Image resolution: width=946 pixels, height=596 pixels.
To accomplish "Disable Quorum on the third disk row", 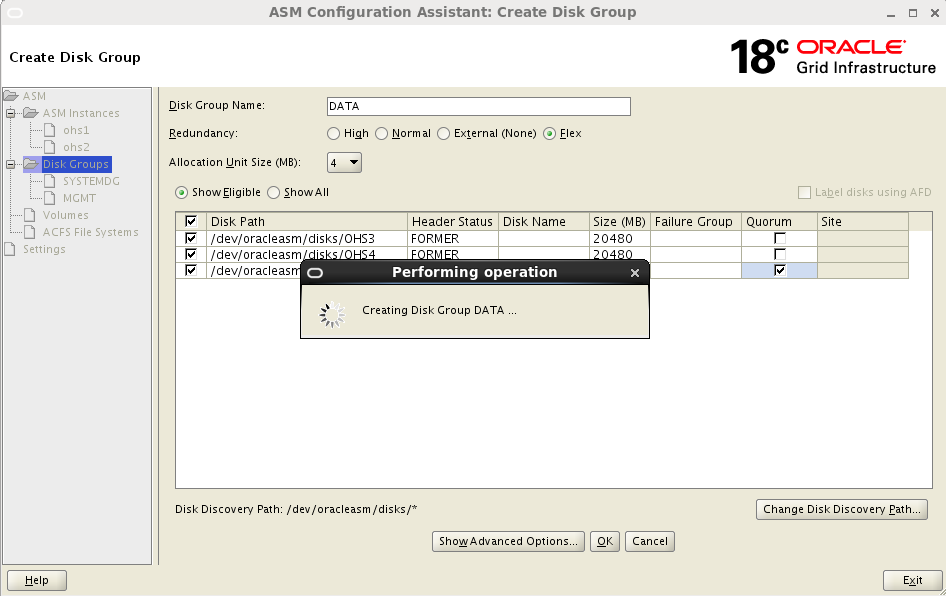I will coord(779,270).
